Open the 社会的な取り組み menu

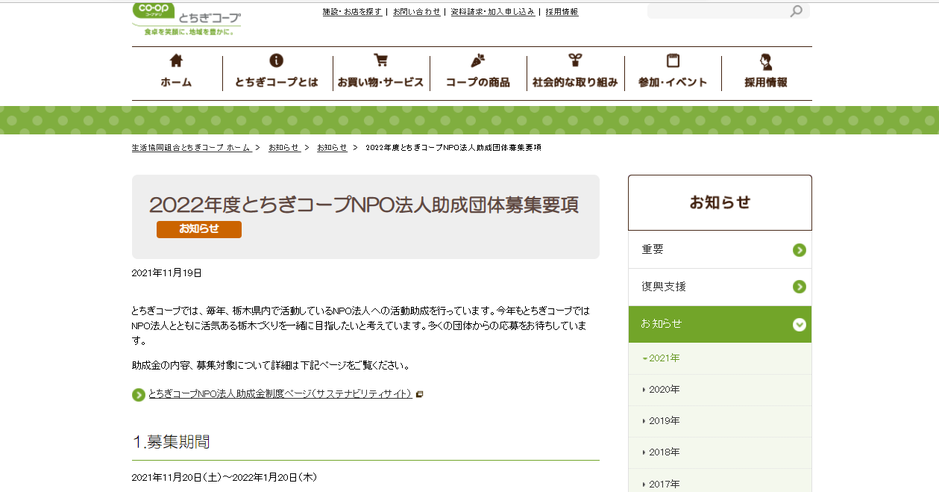pyautogui.click(x=575, y=82)
